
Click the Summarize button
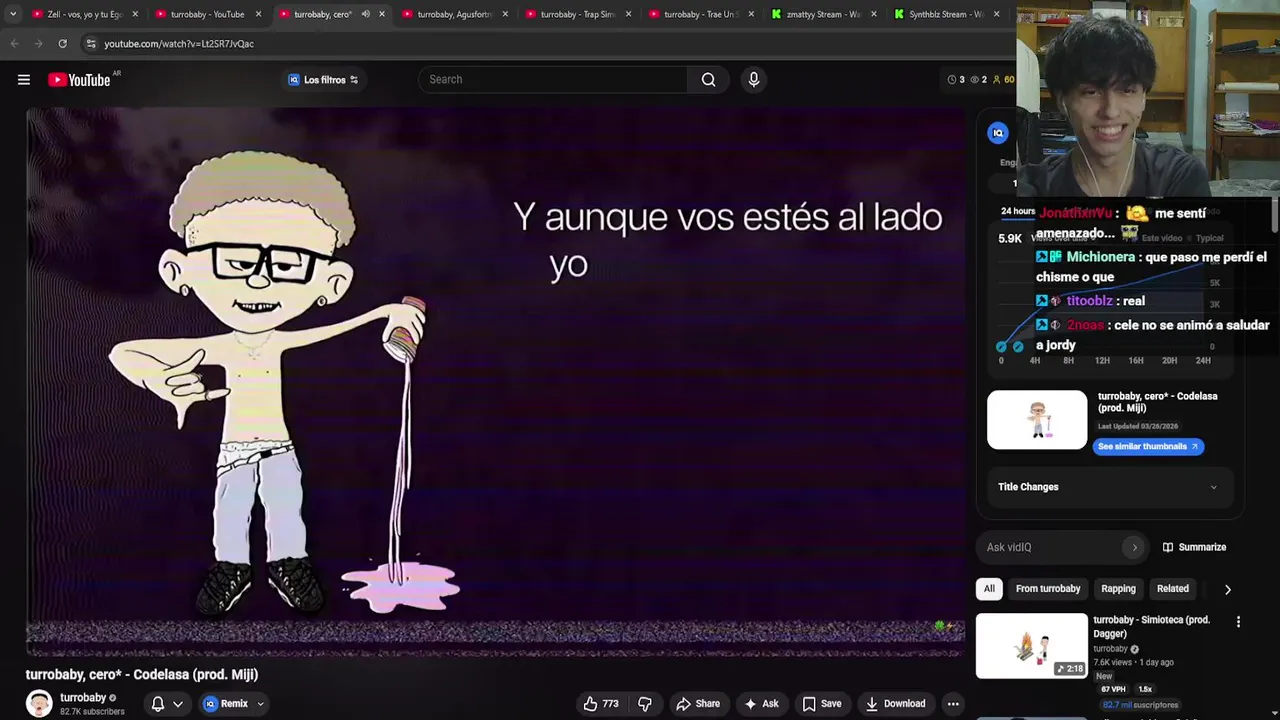1193,548
